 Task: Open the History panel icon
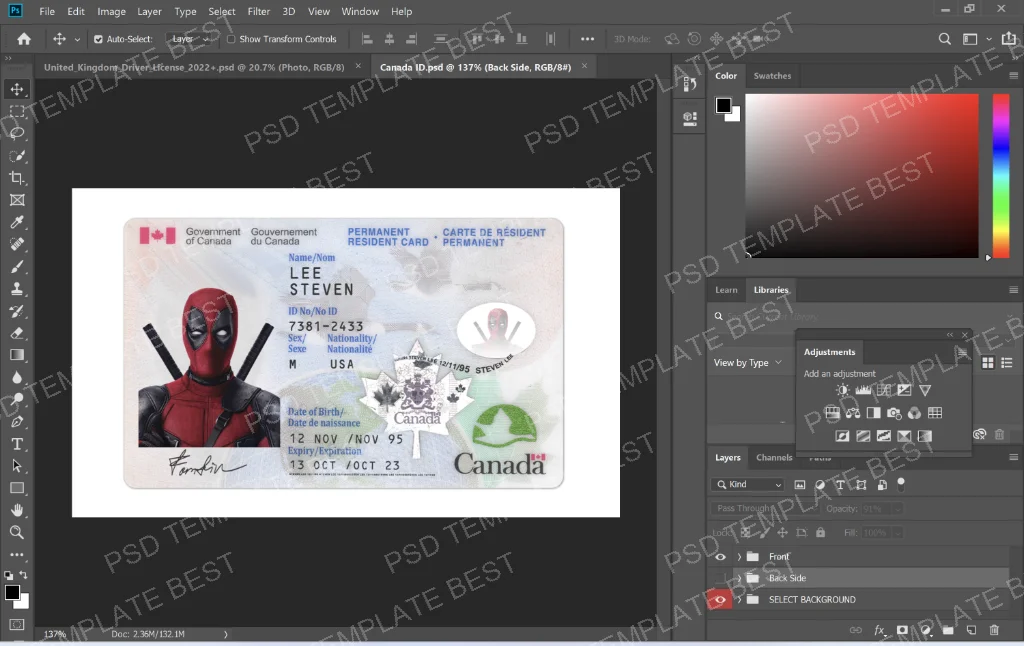click(690, 84)
